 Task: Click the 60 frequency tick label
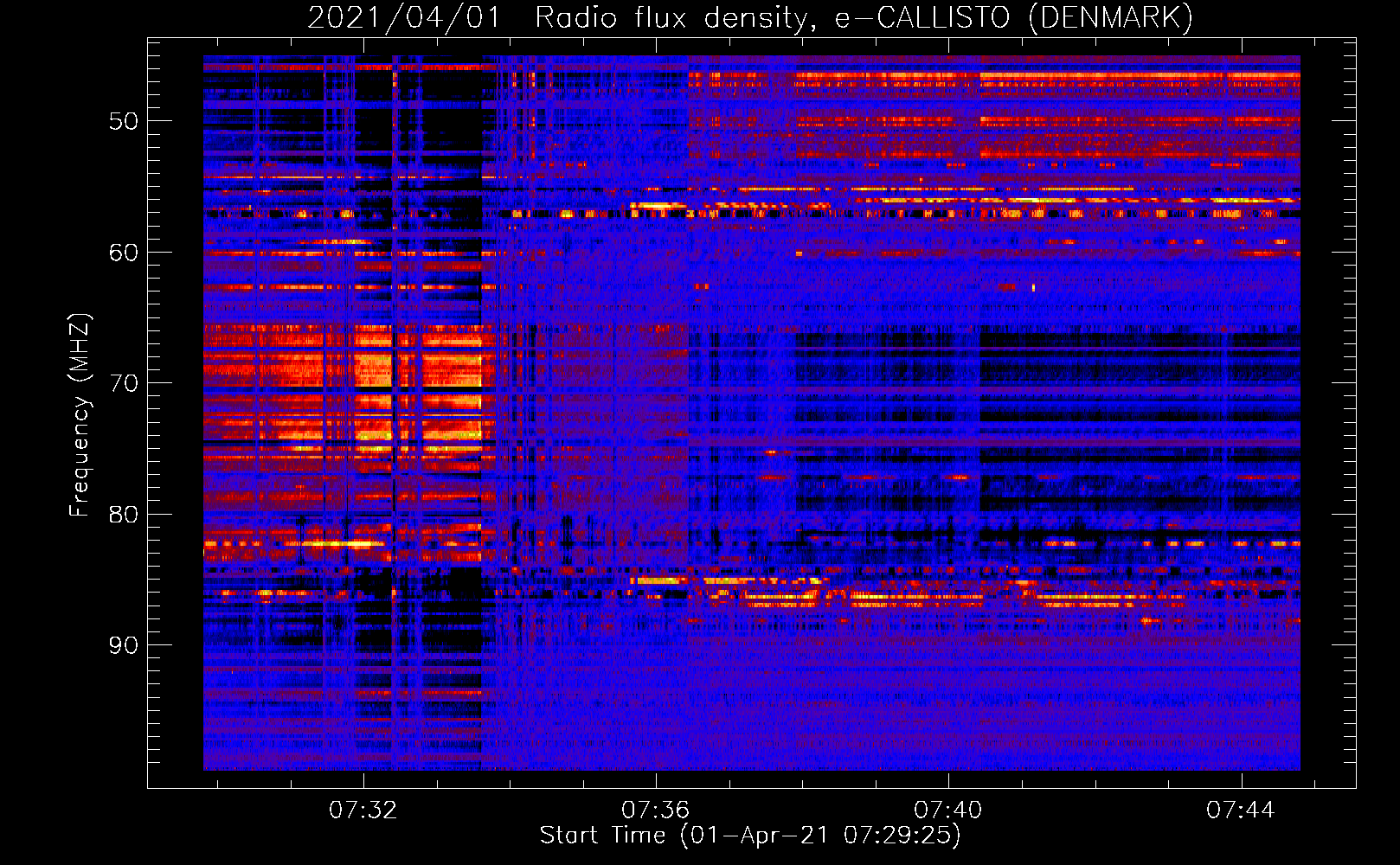tap(124, 253)
